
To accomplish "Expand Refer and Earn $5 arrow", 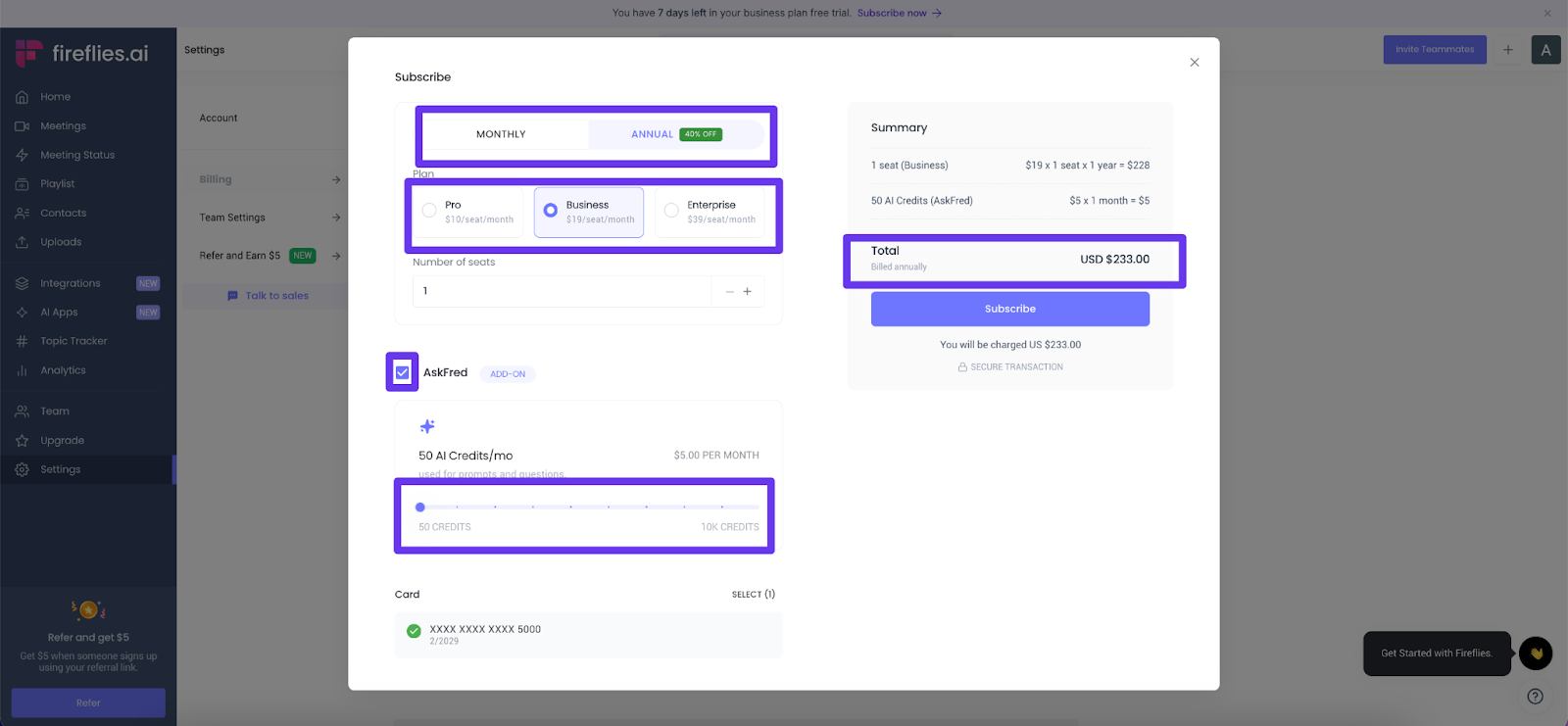I will pyautogui.click(x=336, y=257).
